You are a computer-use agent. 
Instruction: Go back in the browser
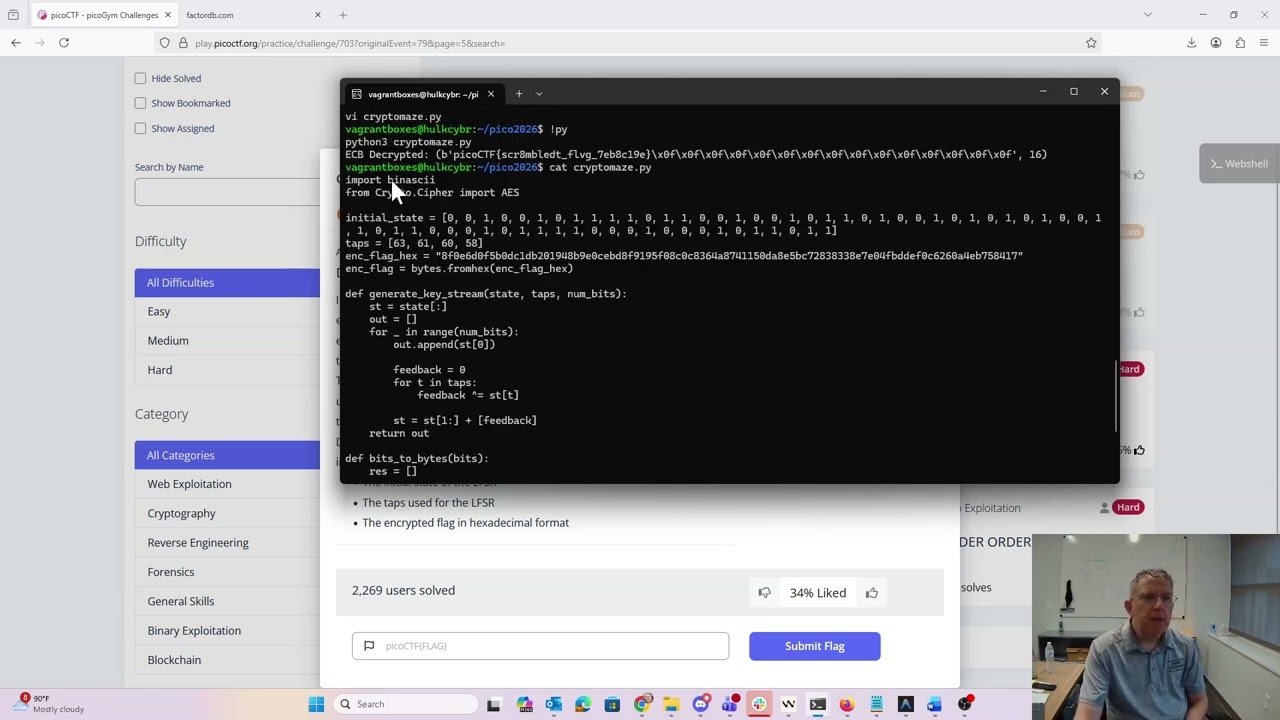click(x=16, y=43)
